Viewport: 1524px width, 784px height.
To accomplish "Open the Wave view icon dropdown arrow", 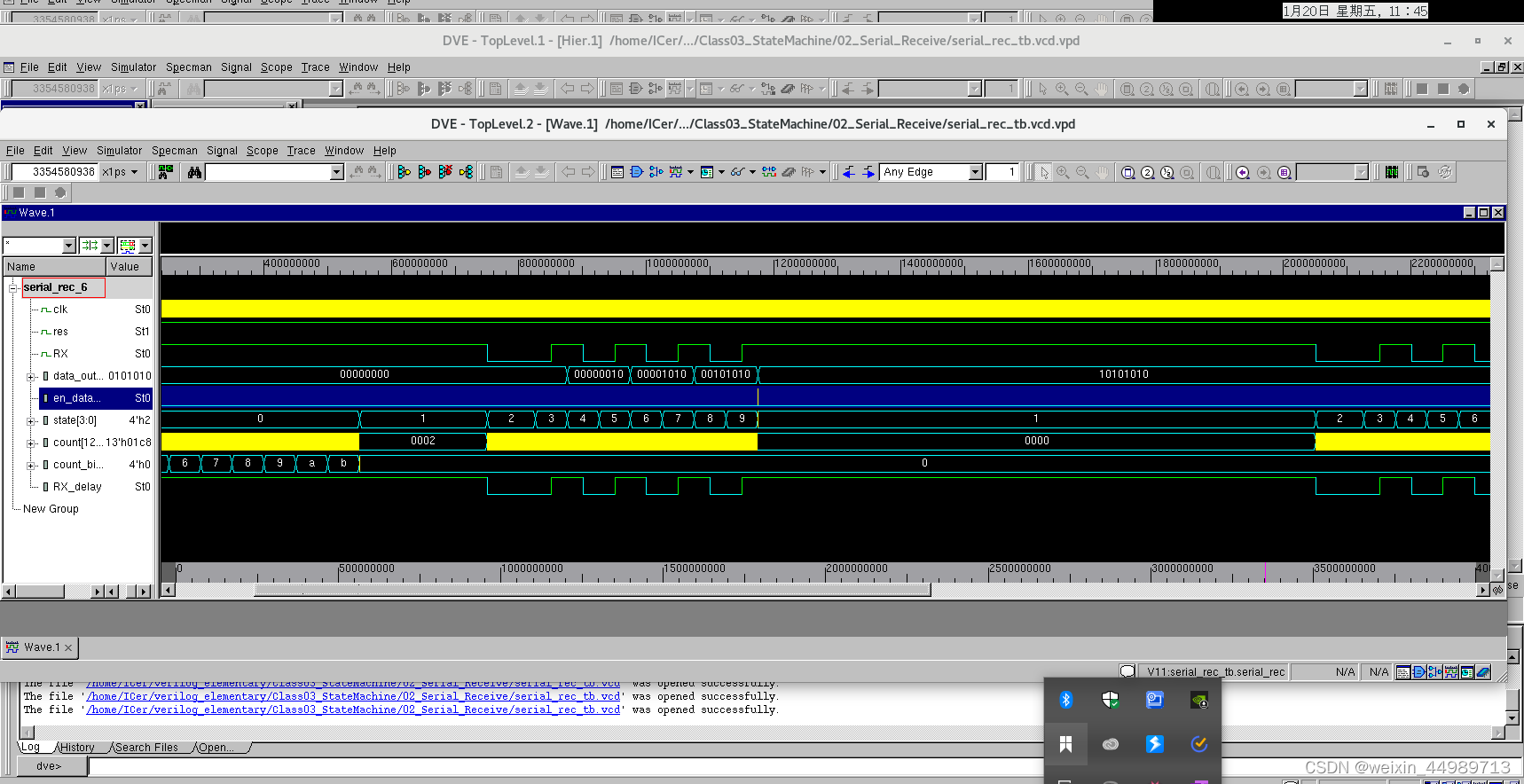I will [690, 172].
